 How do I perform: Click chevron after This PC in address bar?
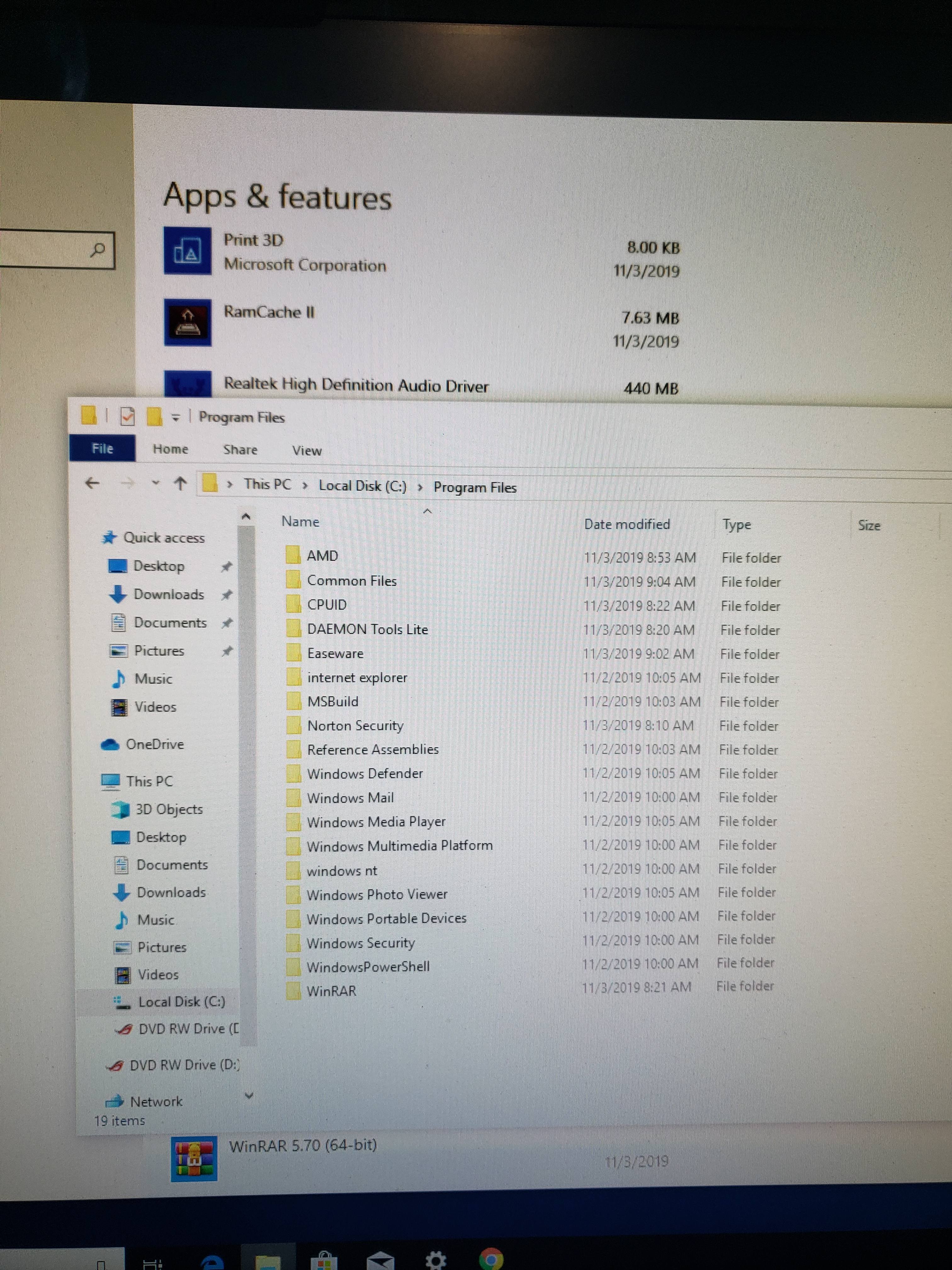pos(305,486)
